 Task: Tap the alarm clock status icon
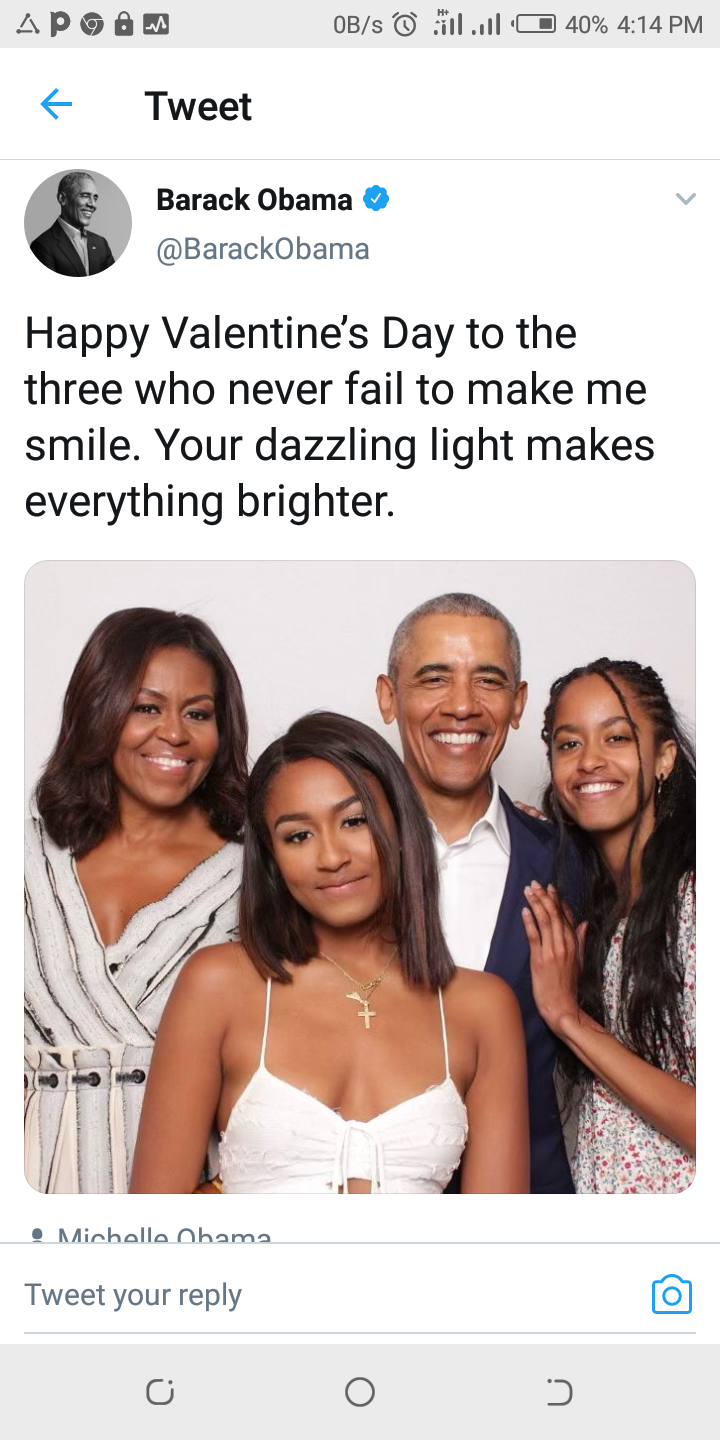(x=406, y=24)
